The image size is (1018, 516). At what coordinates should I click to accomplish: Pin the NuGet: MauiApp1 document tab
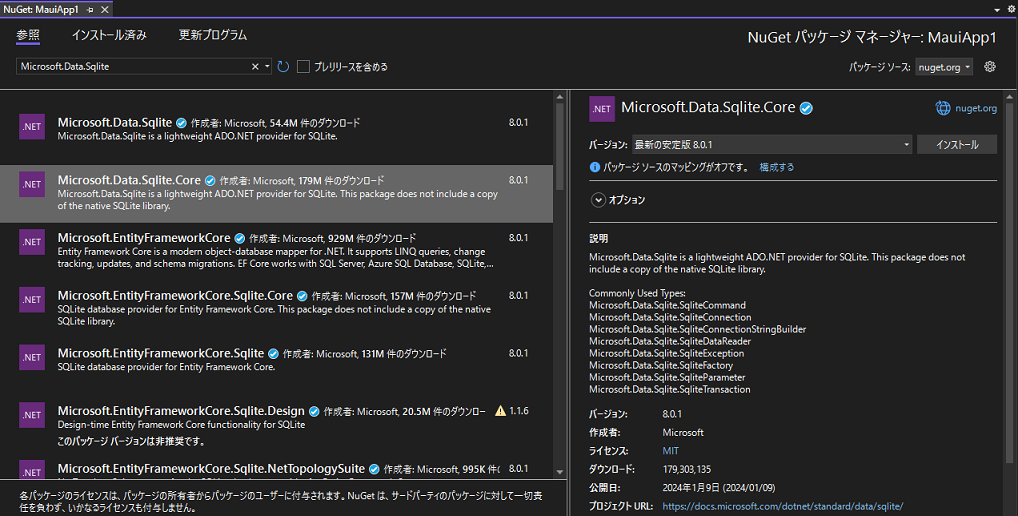pos(90,10)
